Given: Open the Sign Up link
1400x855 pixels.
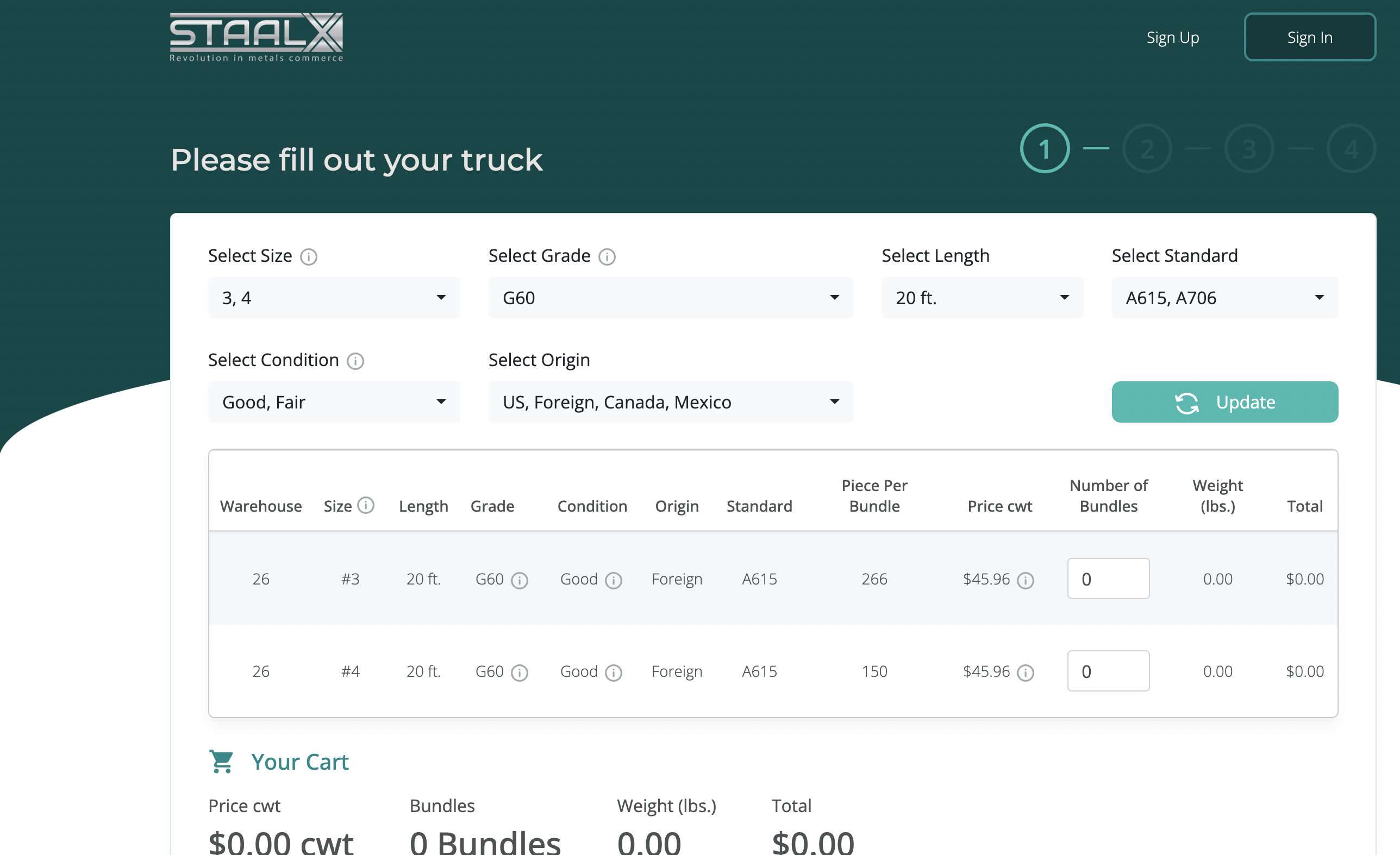Looking at the screenshot, I should [x=1172, y=37].
